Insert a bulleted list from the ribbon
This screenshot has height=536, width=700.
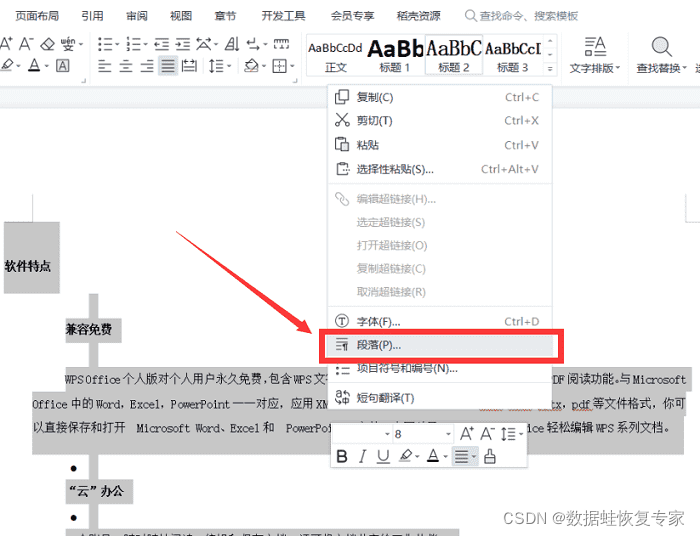[x=105, y=44]
